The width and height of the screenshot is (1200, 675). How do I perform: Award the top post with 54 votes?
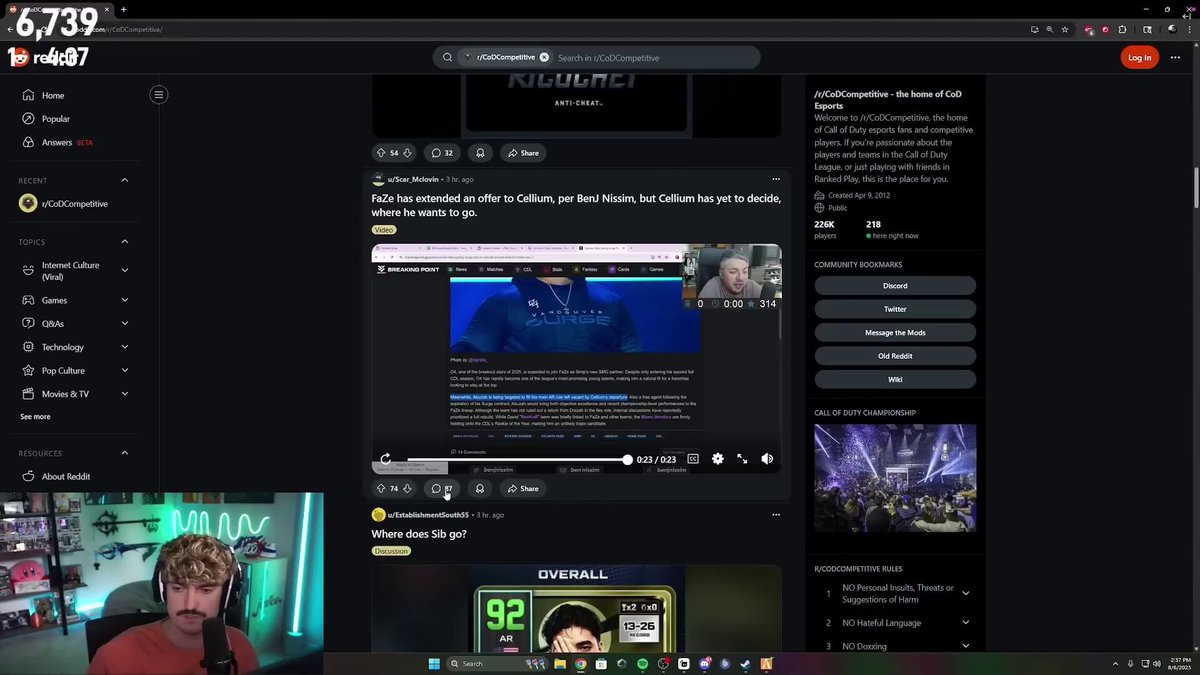(x=480, y=153)
